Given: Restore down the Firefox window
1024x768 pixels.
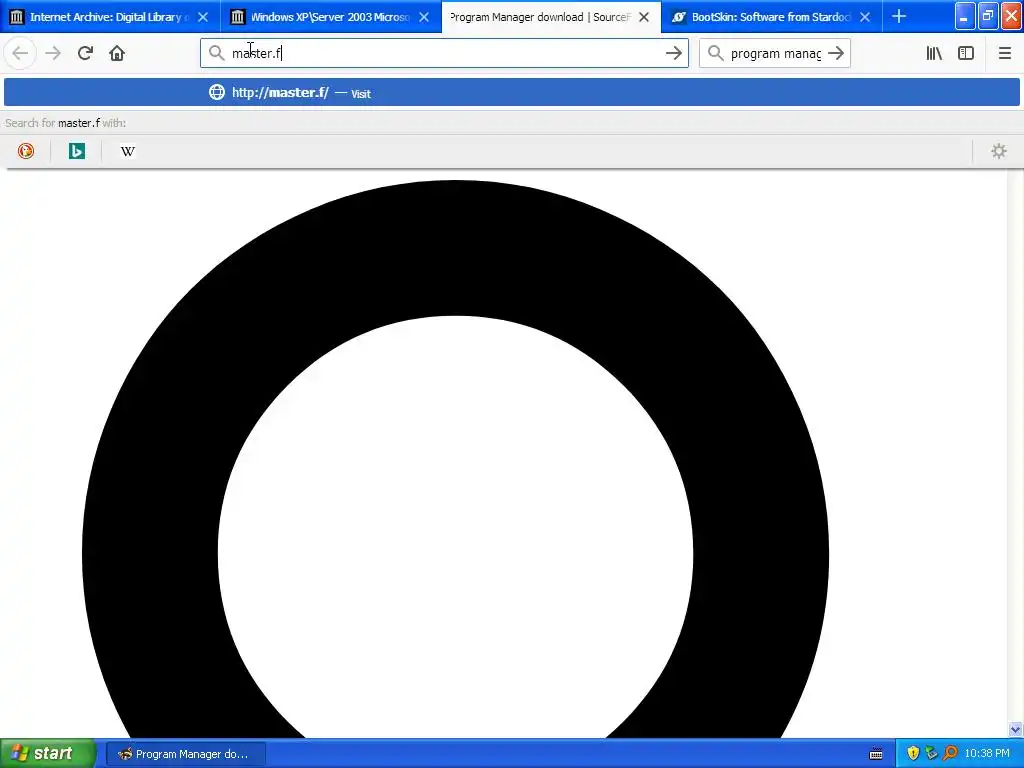Looking at the screenshot, I should [987, 17].
